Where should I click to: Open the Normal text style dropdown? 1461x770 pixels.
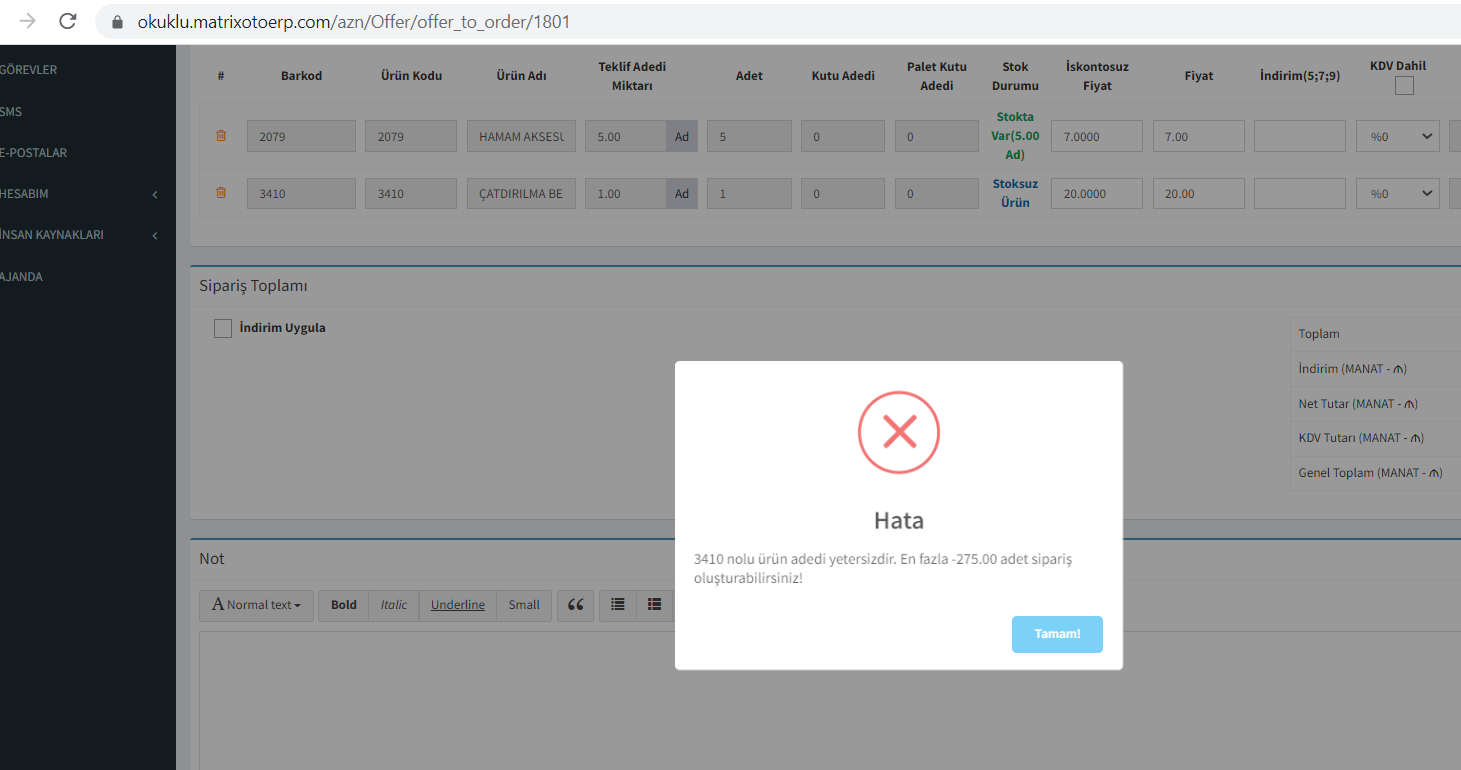pos(257,605)
